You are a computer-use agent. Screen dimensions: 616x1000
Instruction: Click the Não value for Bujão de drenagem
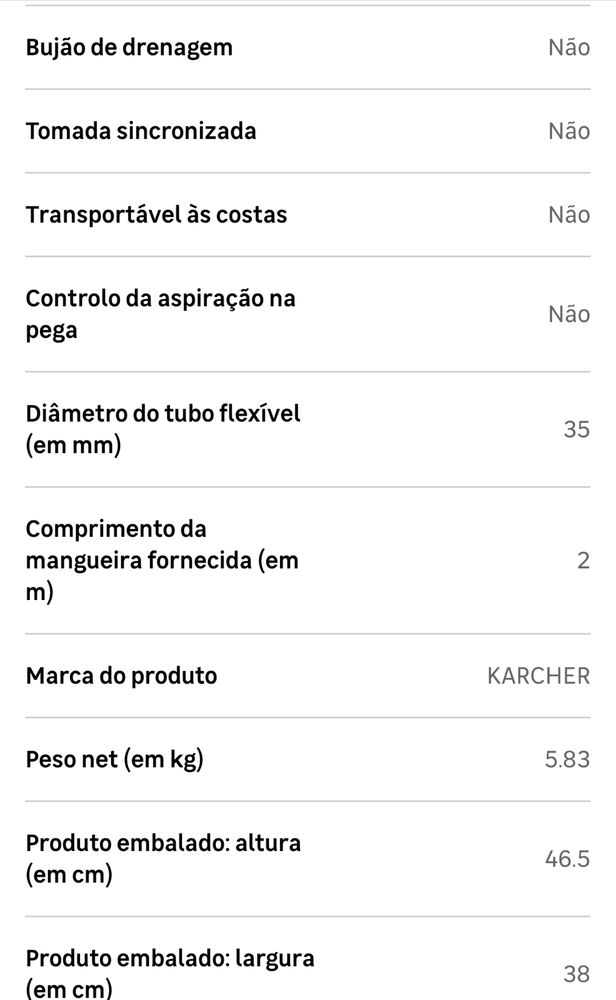(x=569, y=48)
